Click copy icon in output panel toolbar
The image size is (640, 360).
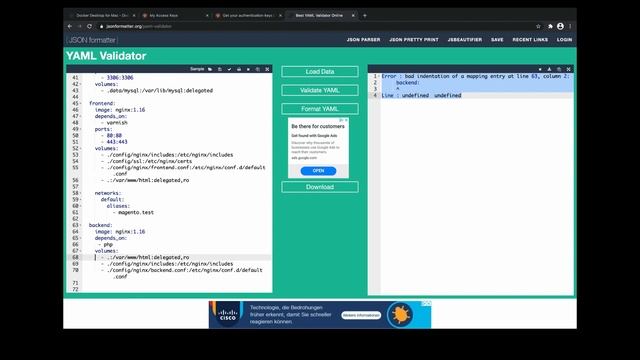559,69
